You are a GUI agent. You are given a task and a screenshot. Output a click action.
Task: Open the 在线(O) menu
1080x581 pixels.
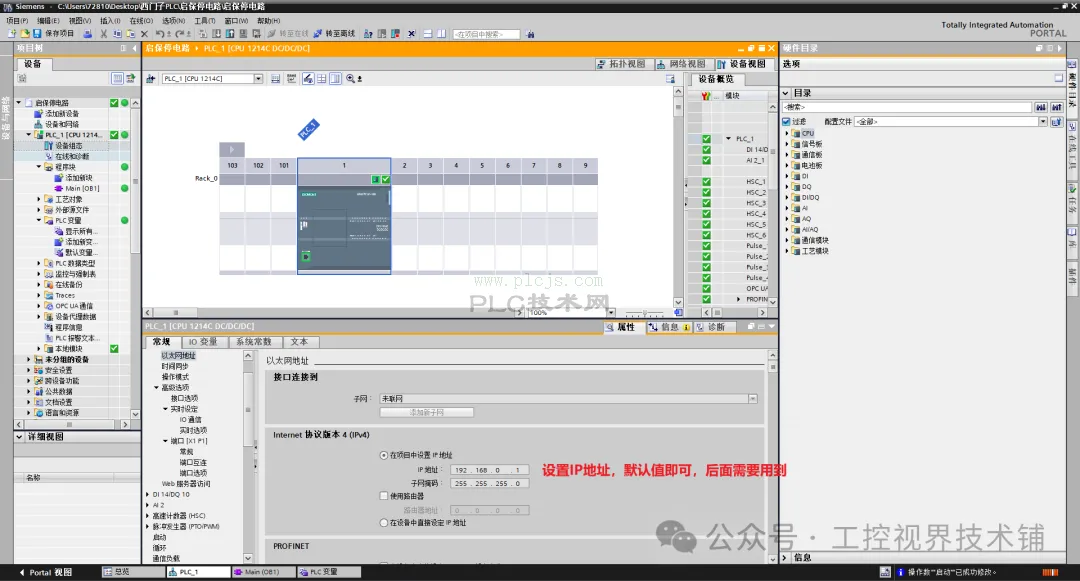click(x=141, y=21)
